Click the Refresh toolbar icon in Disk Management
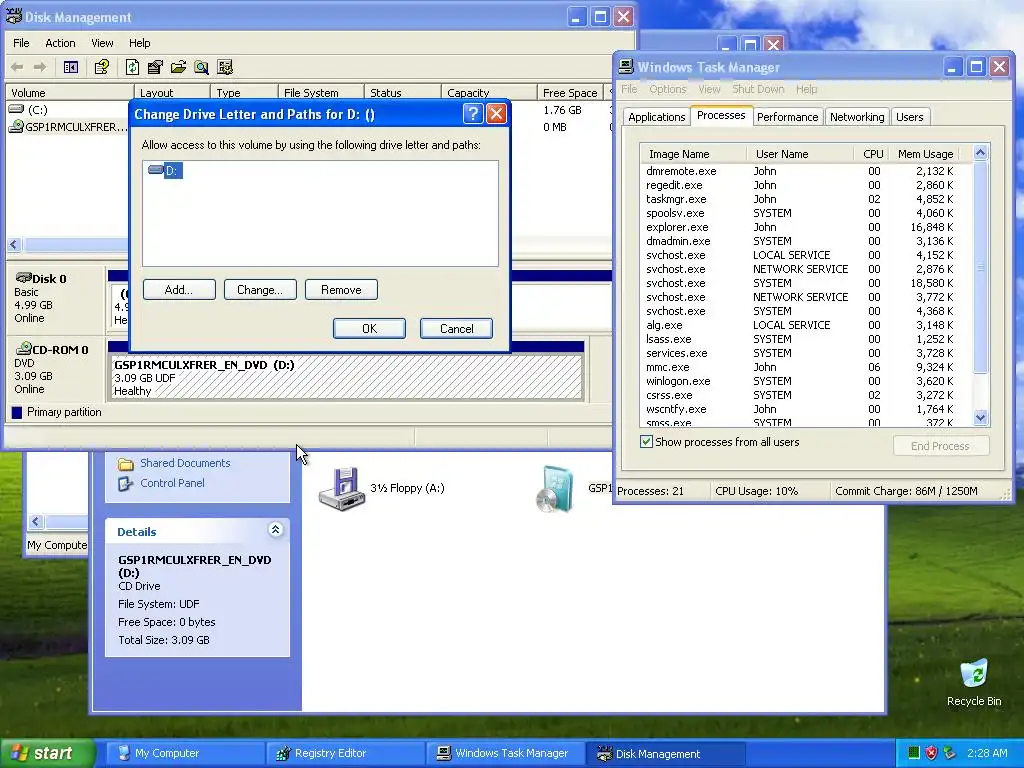Image resolution: width=1024 pixels, height=768 pixels. coord(132,67)
